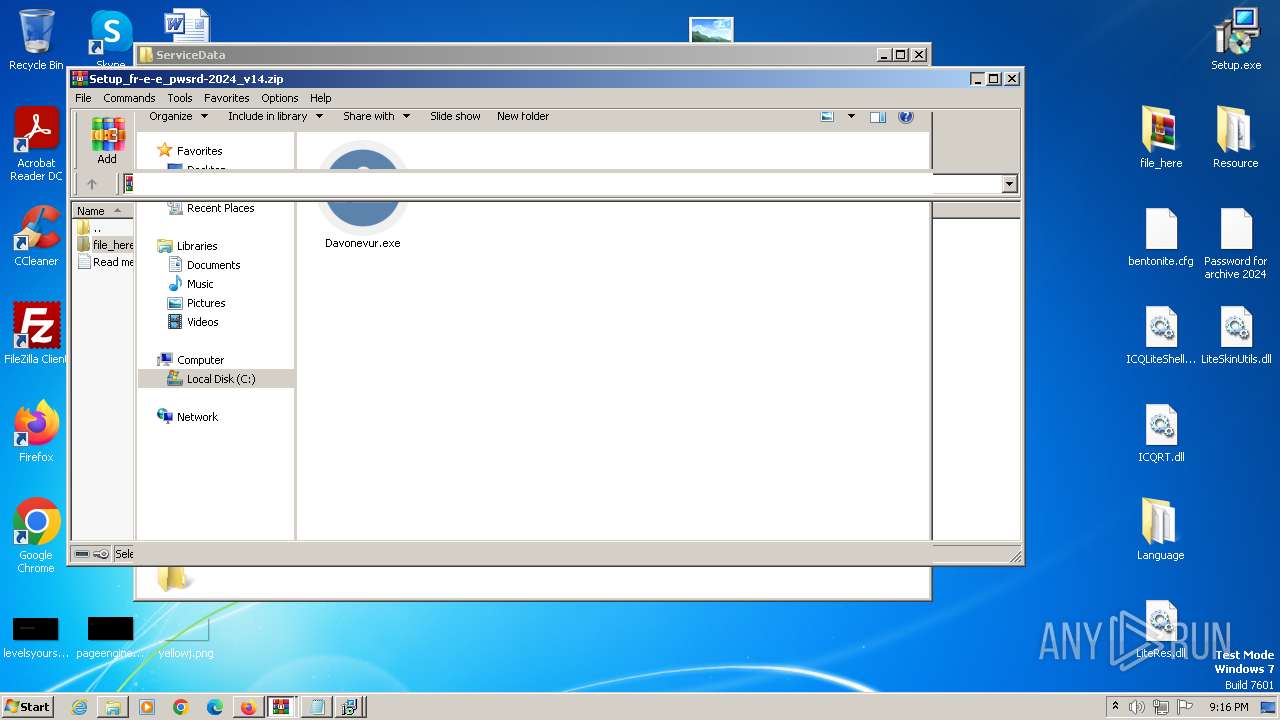The width and height of the screenshot is (1280, 720).
Task: Open Windows Media Player taskbar icon
Action: [x=147, y=707]
